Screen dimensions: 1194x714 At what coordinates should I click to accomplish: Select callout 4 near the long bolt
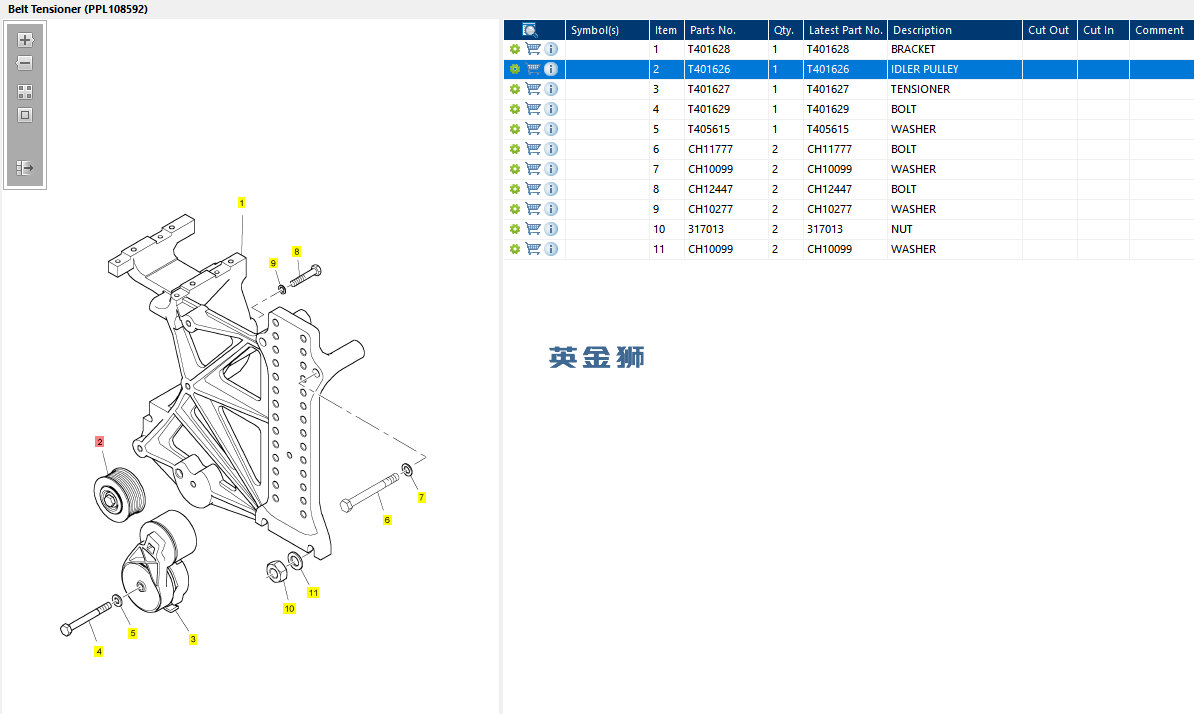tap(98, 652)
